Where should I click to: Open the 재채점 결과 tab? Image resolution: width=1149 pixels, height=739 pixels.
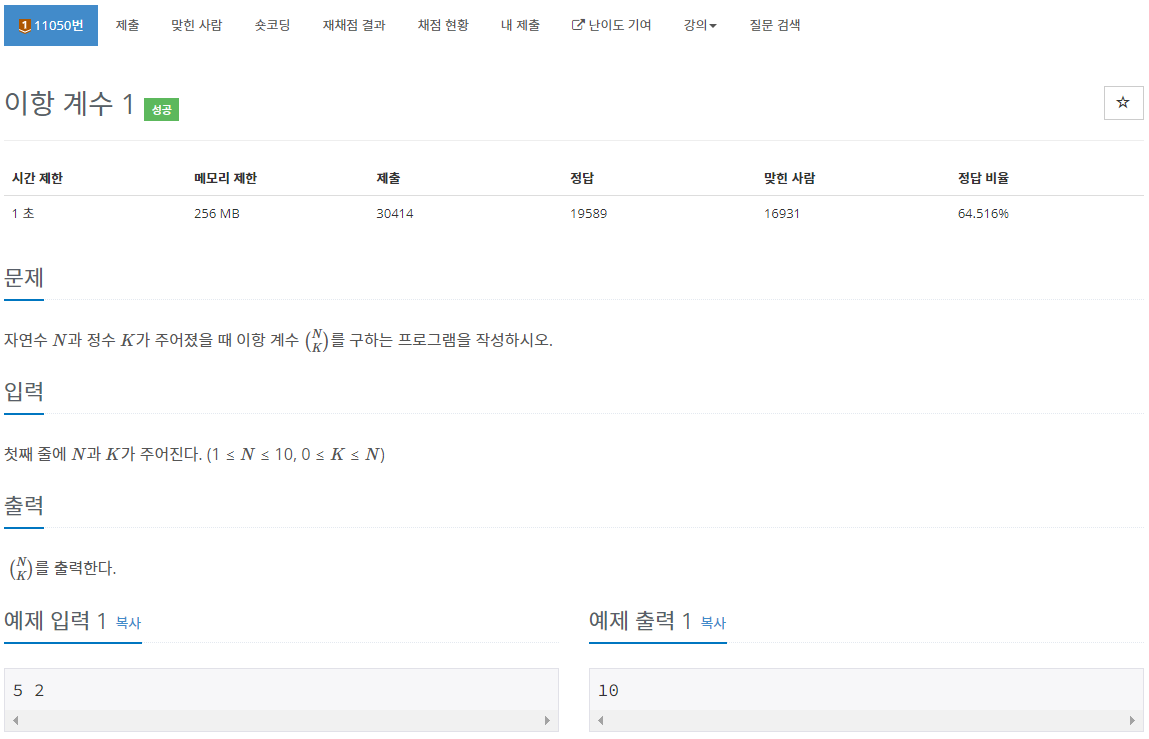tap(354, 25)
